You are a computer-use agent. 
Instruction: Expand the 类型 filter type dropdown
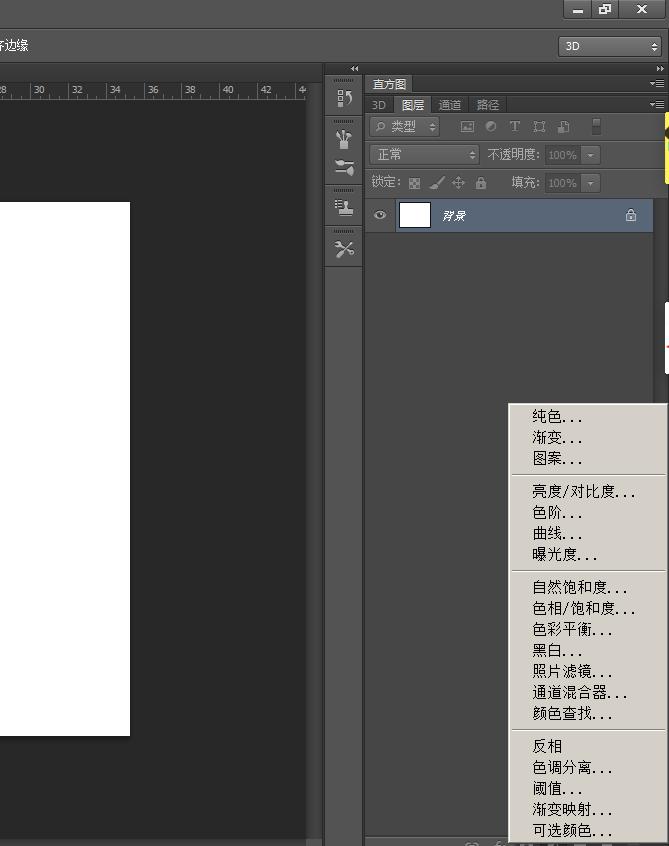pyautogui.click(x=405, y=127)
